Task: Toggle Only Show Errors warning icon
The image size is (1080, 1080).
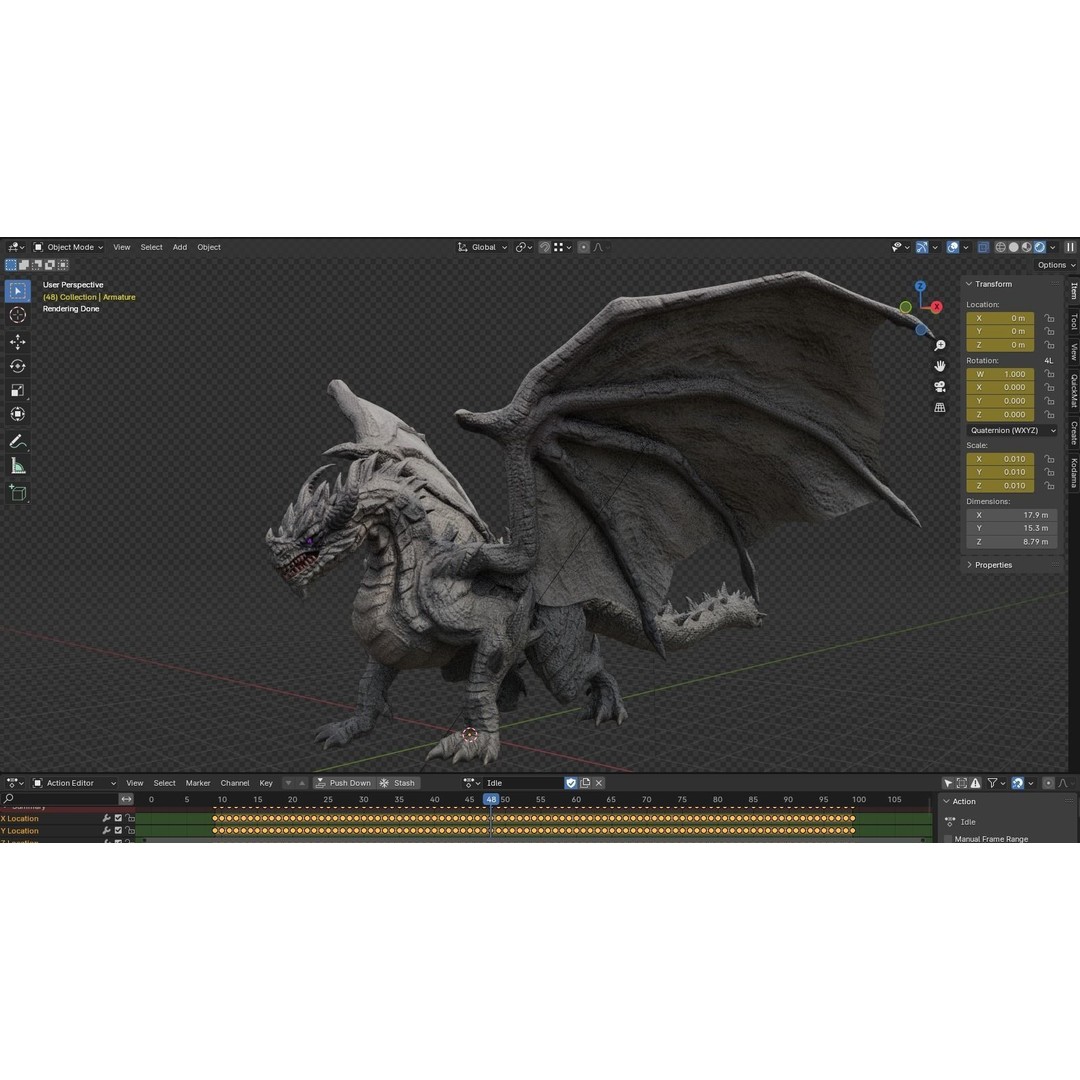Action: click(x=976, y=783)
